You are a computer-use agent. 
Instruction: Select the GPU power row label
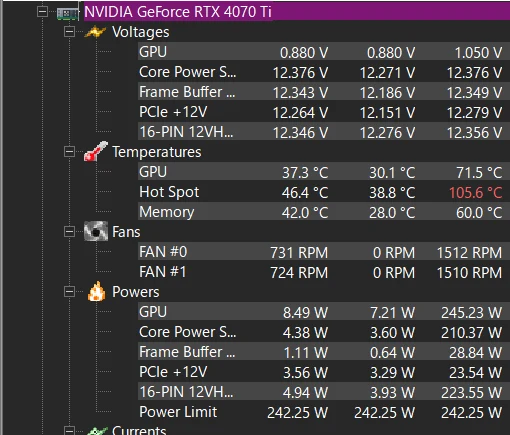pos(153,312)
